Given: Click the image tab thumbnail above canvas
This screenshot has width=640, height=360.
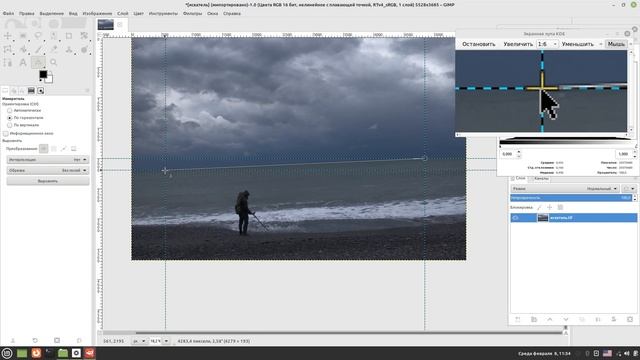Looking at the screenshot, I should pos(106,24).
